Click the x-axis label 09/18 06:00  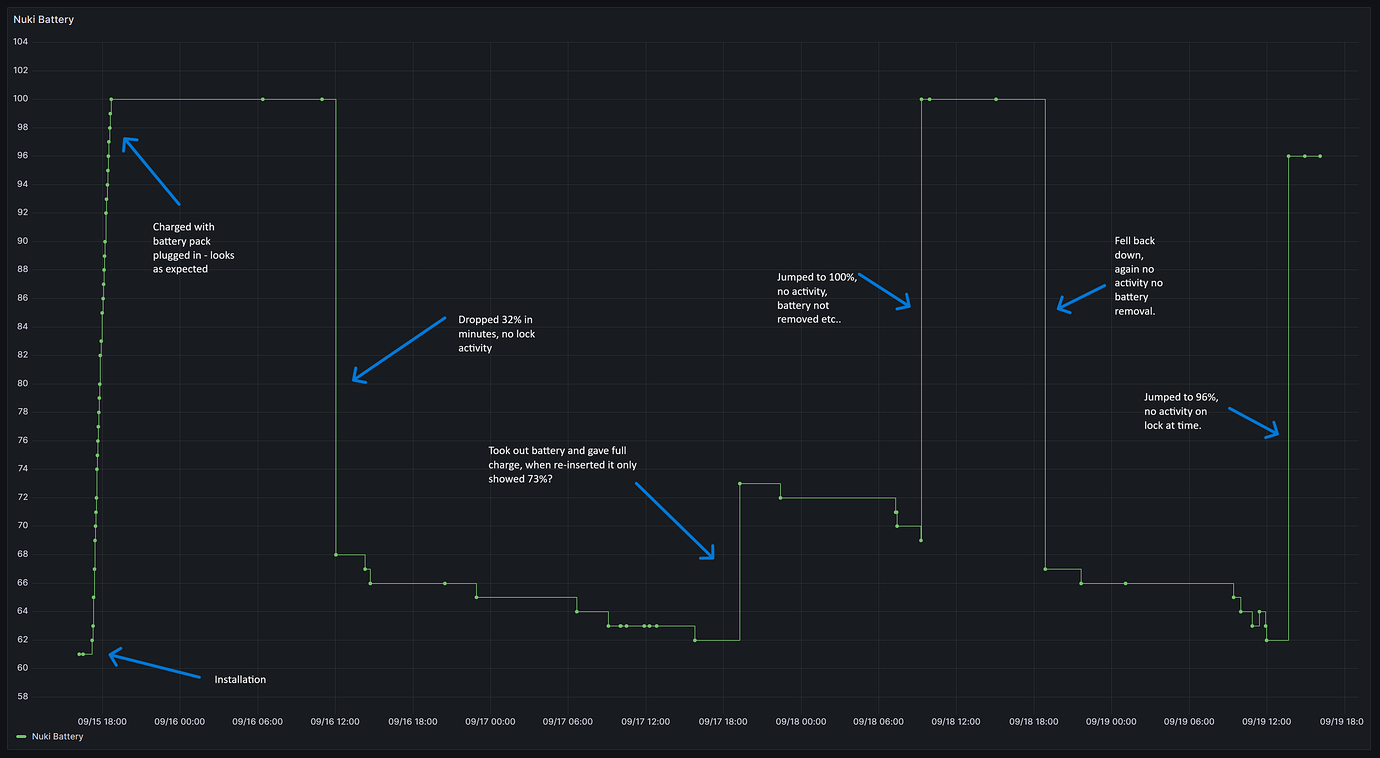(878, 720)
